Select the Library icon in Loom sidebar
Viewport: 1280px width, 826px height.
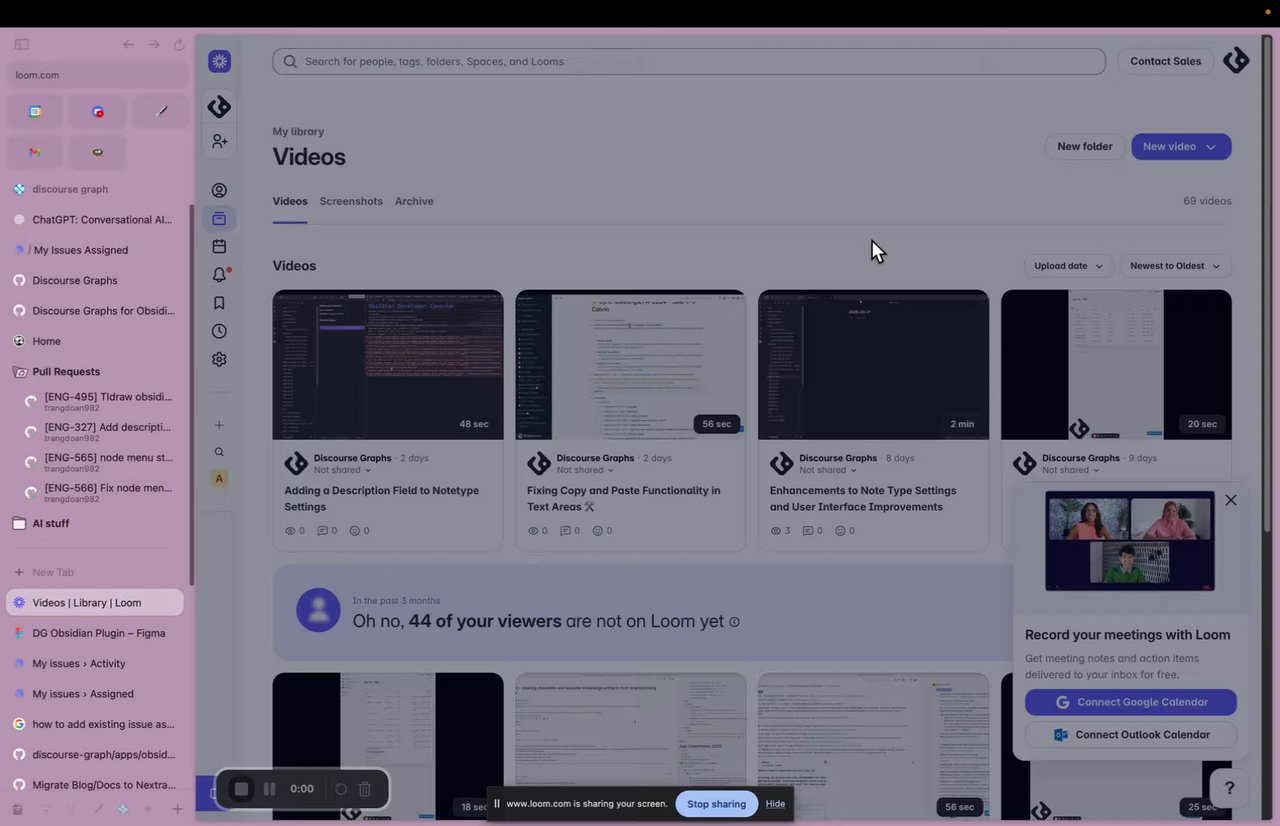click(x=219, y=218)
